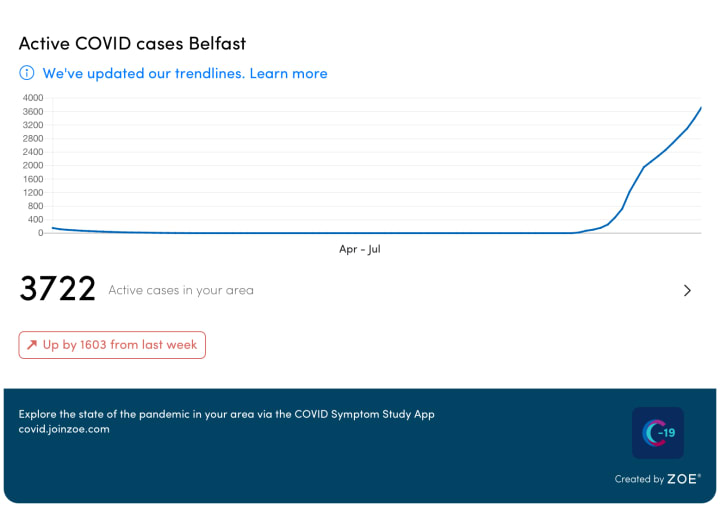This screenshot has width=720, height=507.
Task: Click the 'Created by' caption
Action: pos(639,479)
